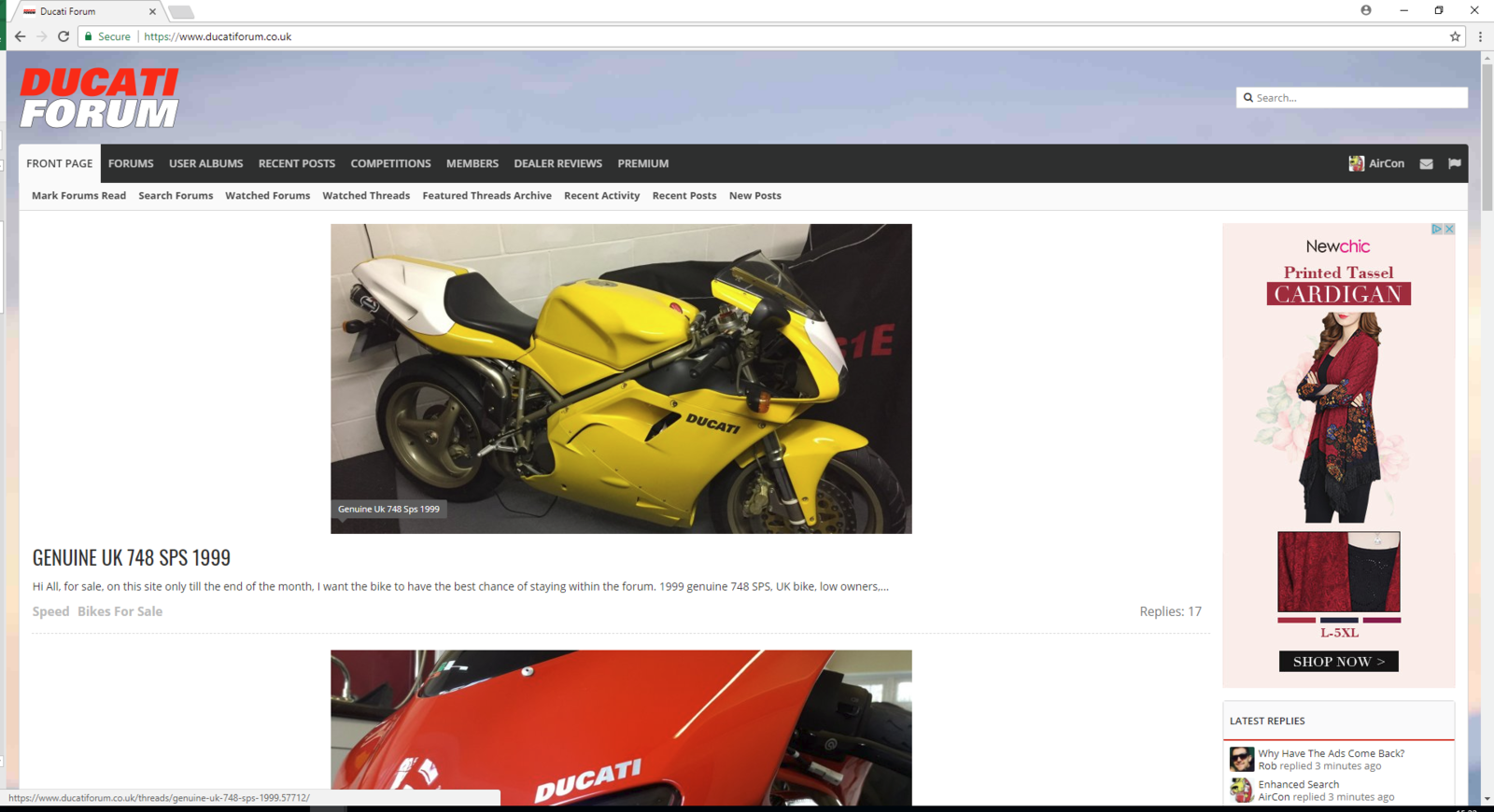Click Rob's name in Latest Replies
Image resolution: width=1494 pixels, height=812 pixels.
[x=1267, y=766]
